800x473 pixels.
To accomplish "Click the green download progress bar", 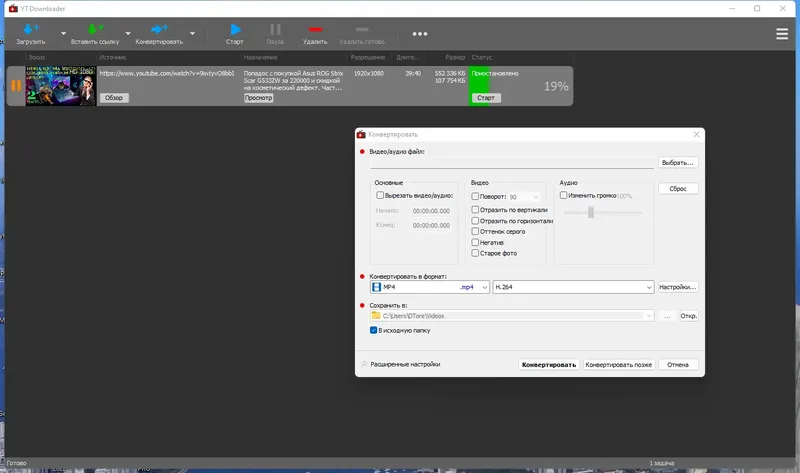I will pyautogui.click(x=479, y=86).
